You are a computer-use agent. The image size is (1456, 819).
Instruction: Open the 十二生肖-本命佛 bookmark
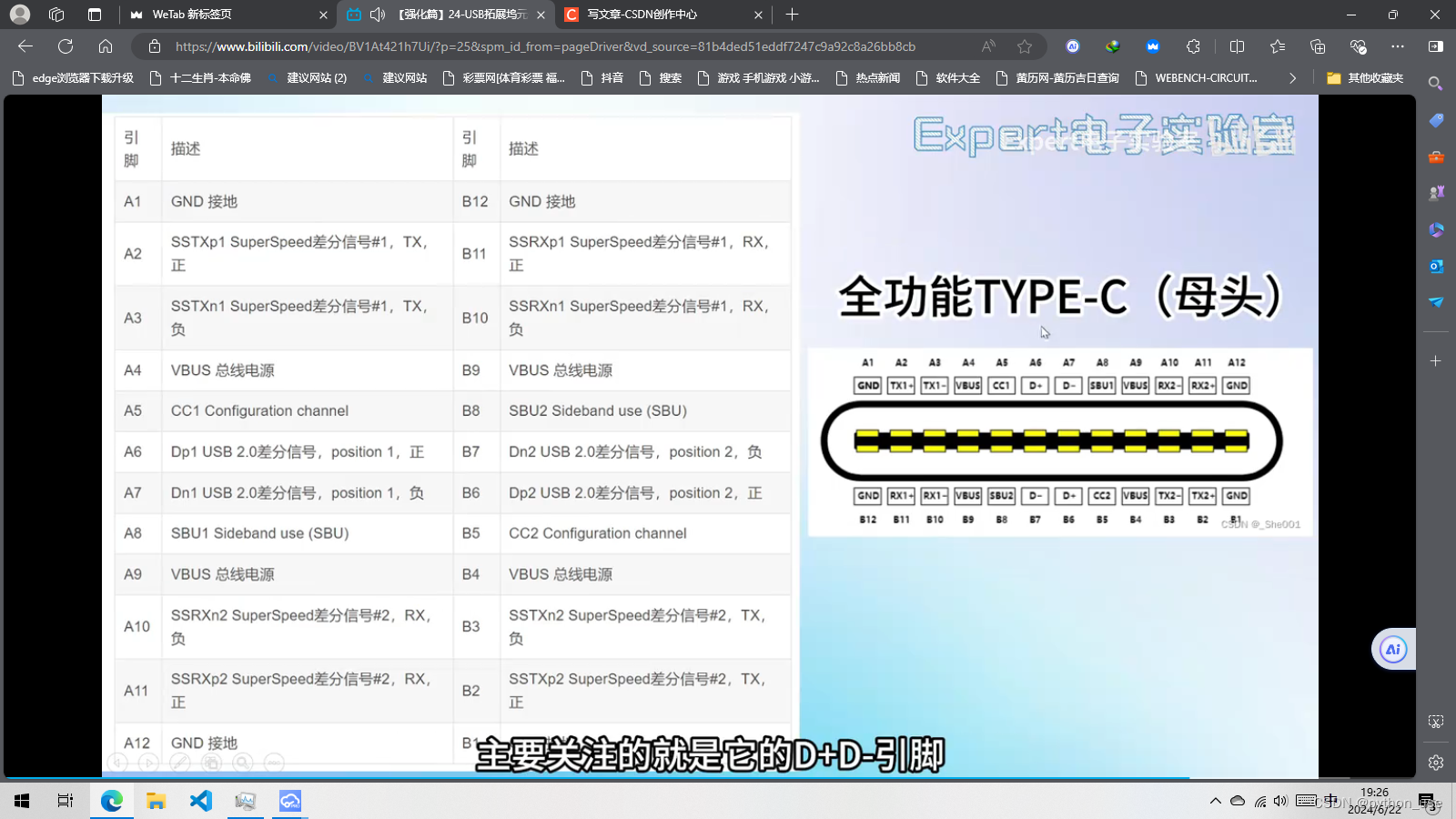pos(200,78)
